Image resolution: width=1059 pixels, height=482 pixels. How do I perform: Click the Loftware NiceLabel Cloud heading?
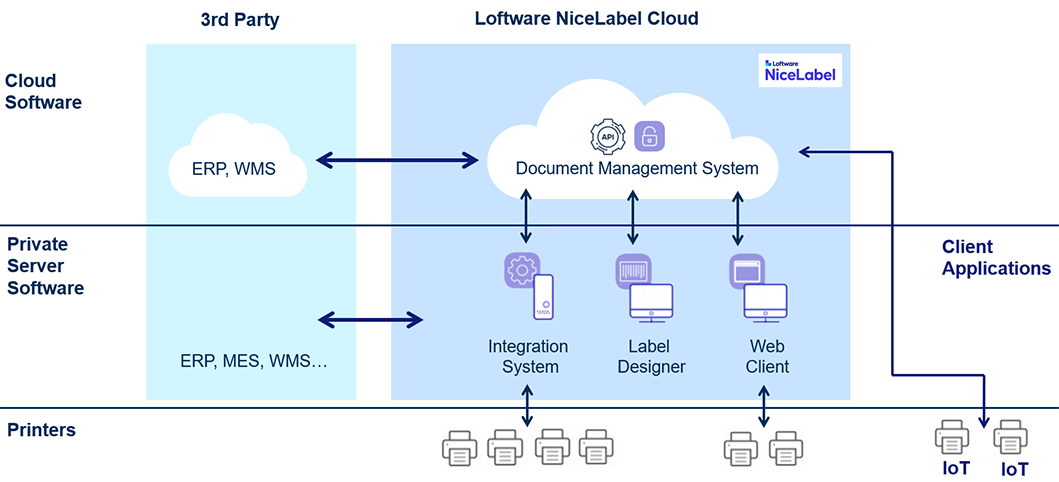click(x=587, y=18)
